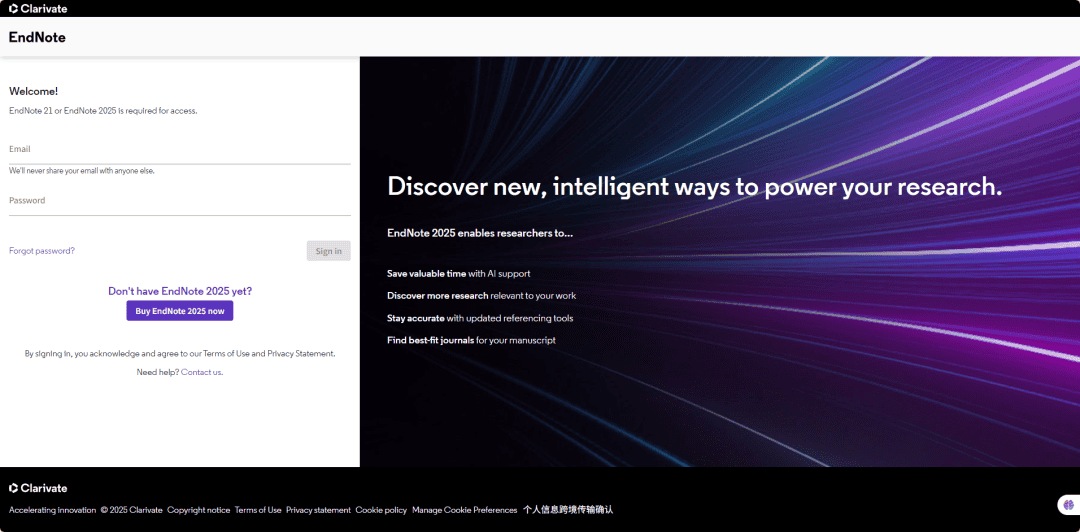Viewport: 1080px width, 532px height.
Task: Click 'Discover new, intelligent ways' headline
Action: (x=694, y=187)
